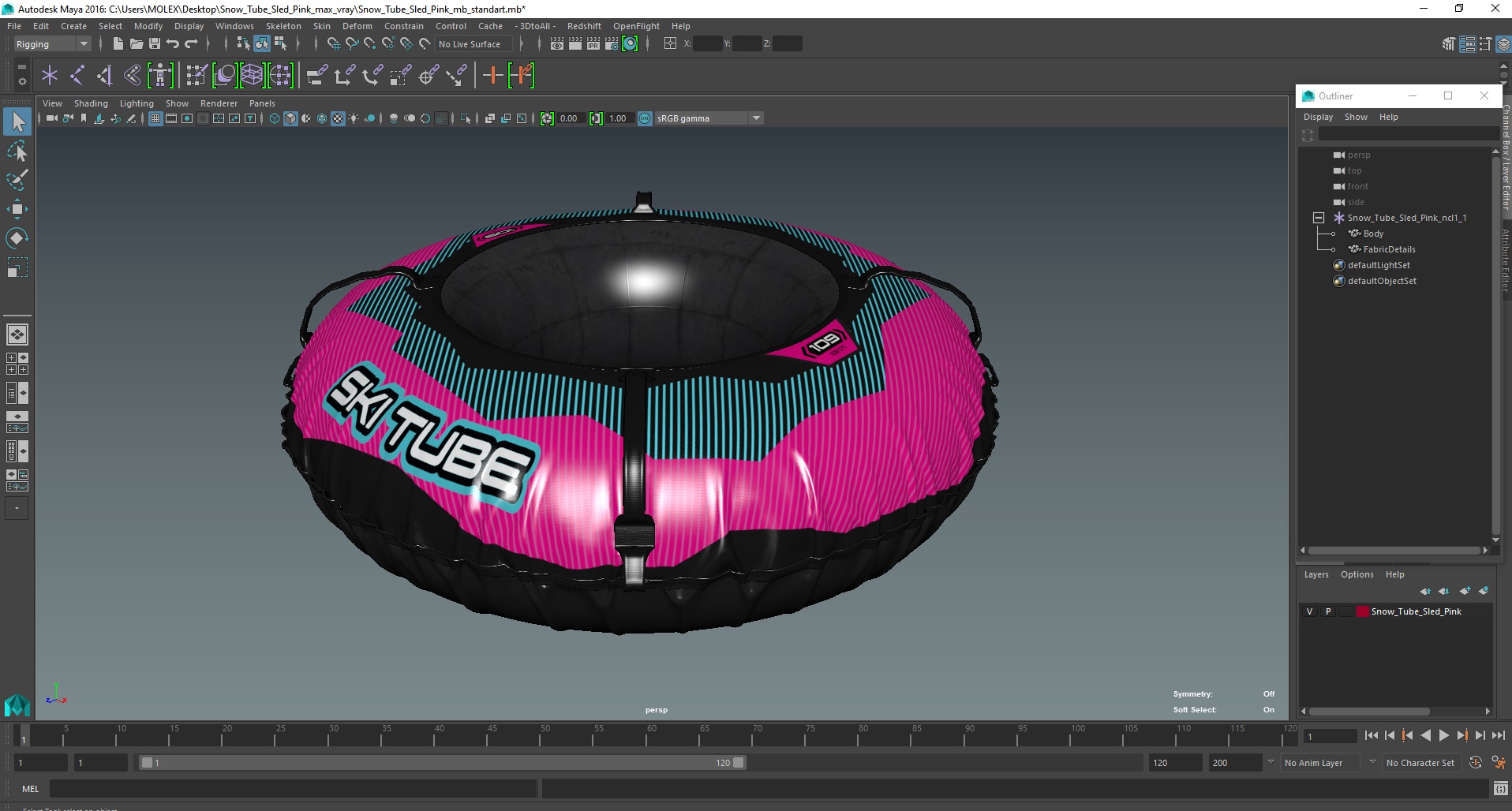Viewport: 1512px width, 811px height.
Task: Toggle use all lights bulb icon
Action: pos(354,118)
